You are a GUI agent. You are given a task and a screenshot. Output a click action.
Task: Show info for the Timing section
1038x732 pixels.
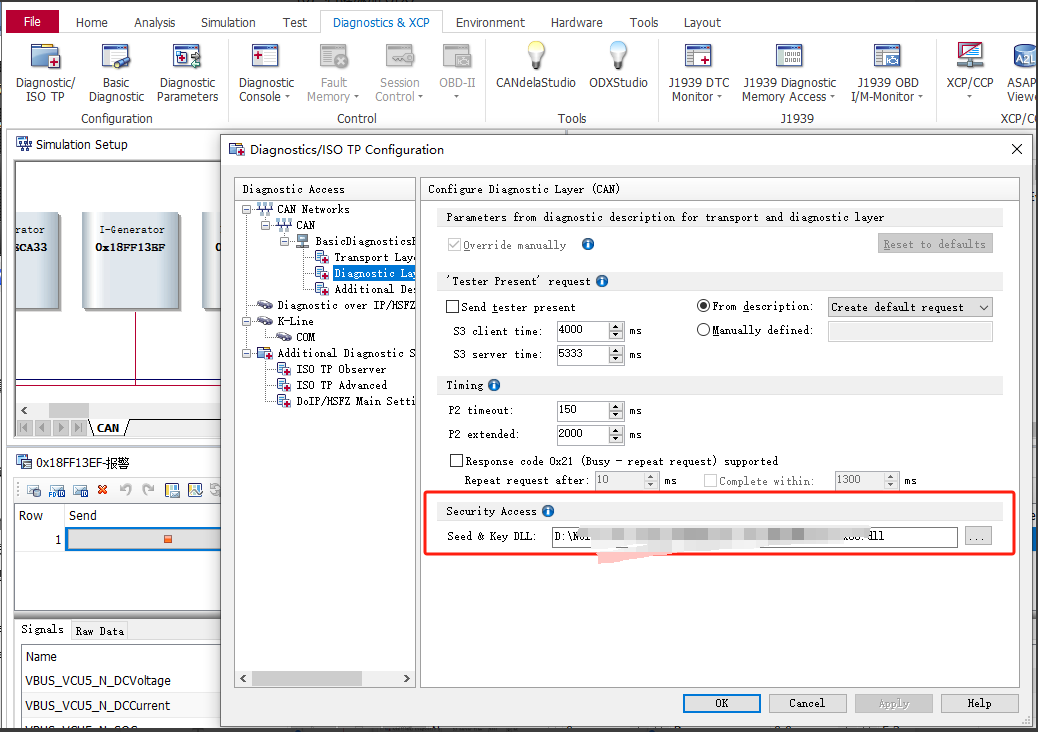click(494, 385)
